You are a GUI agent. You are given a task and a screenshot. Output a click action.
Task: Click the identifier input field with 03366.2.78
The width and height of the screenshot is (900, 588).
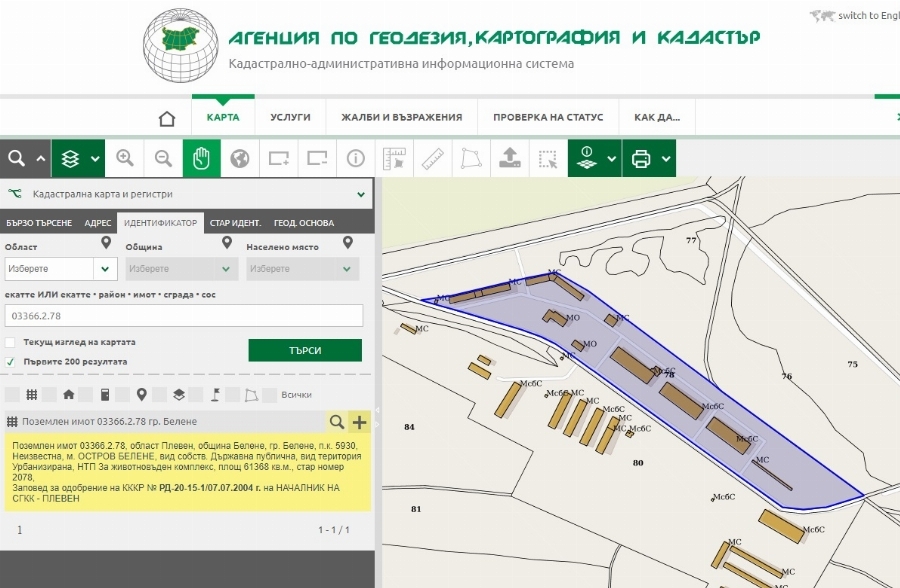click(x=184, y=316)
